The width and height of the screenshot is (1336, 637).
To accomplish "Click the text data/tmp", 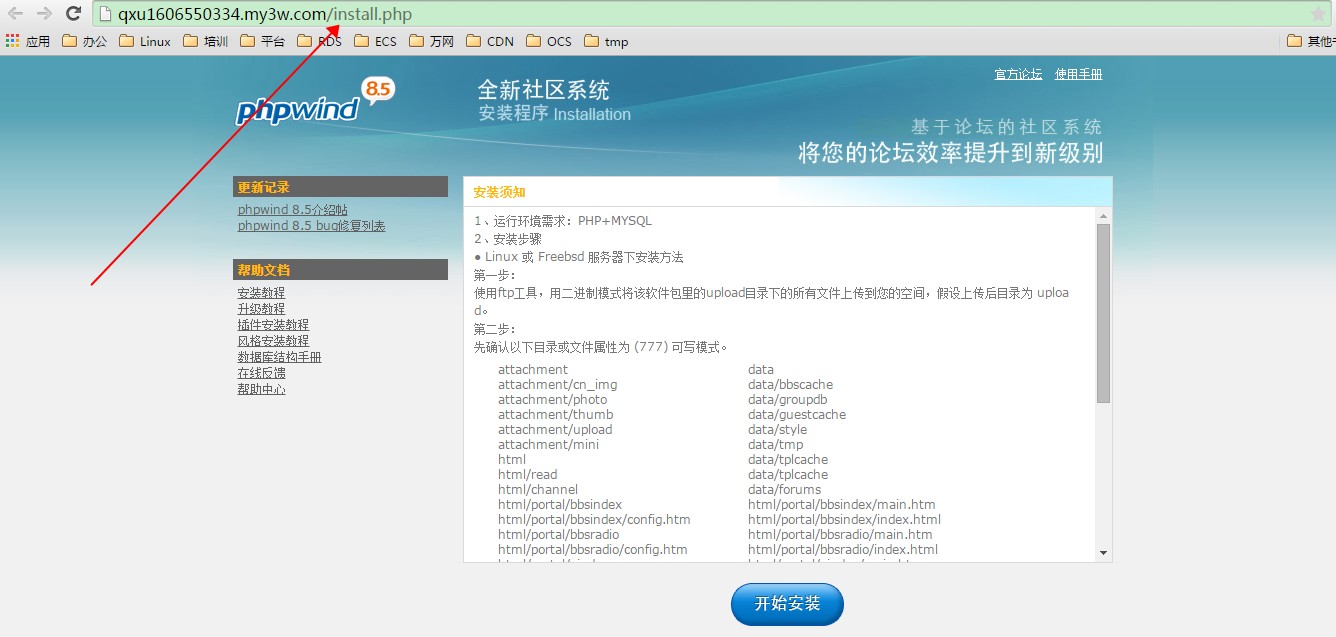I will (x=775, y=445).
